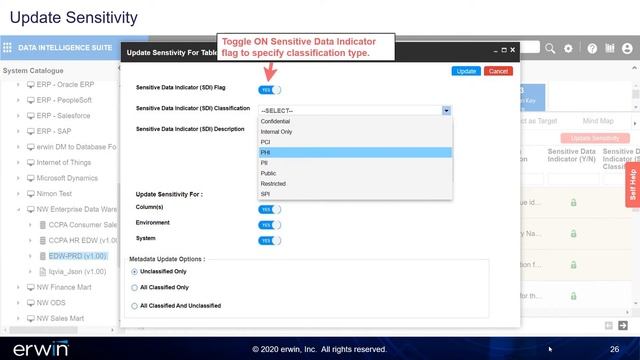Viewport: 640px width, 360px height.
Task: Click the search magnifier icon
Action: click(550, 49)
